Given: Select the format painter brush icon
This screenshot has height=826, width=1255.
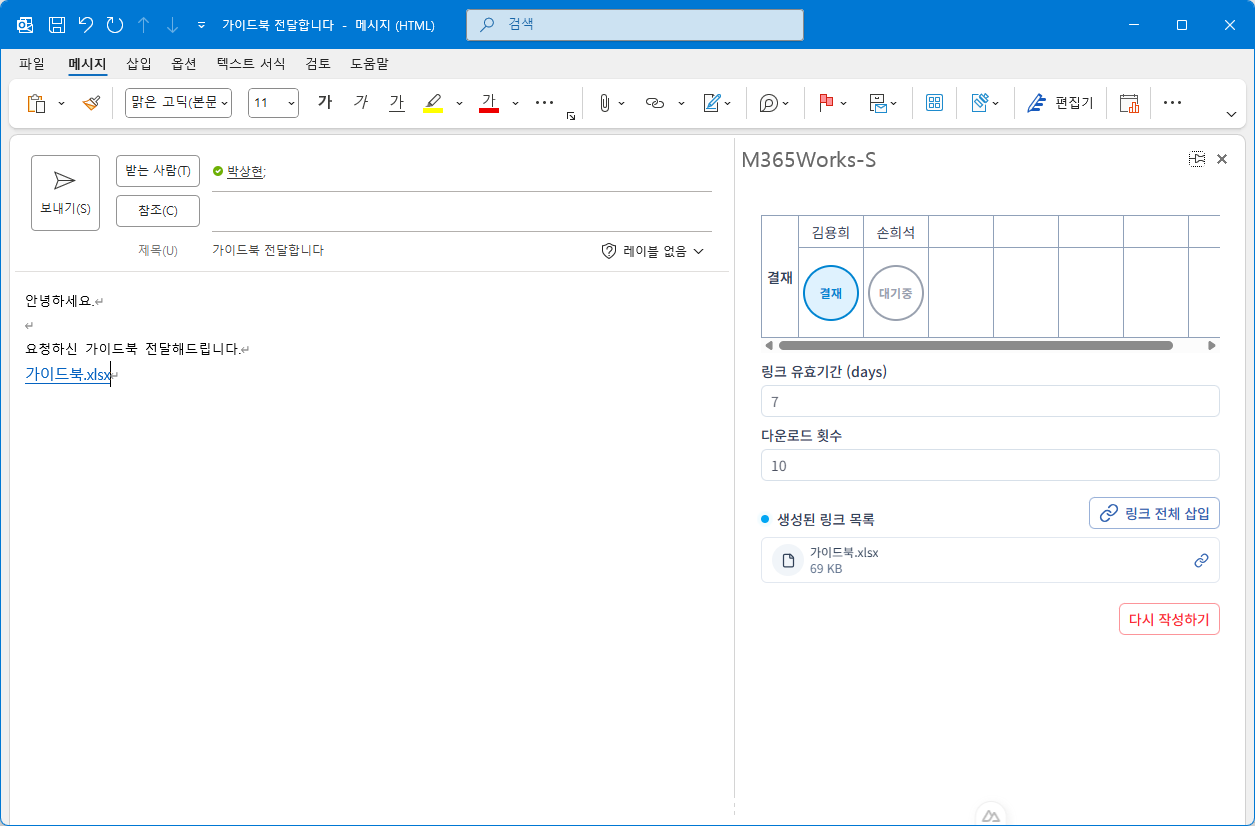Looking at the screenshot, I should click(x=91, y=103).
